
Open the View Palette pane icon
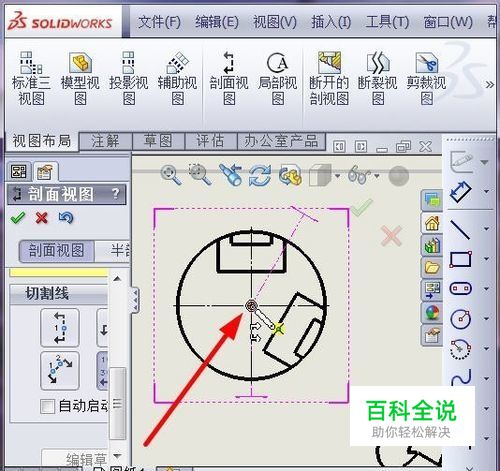pyautogui.click(x=432, y=290)
